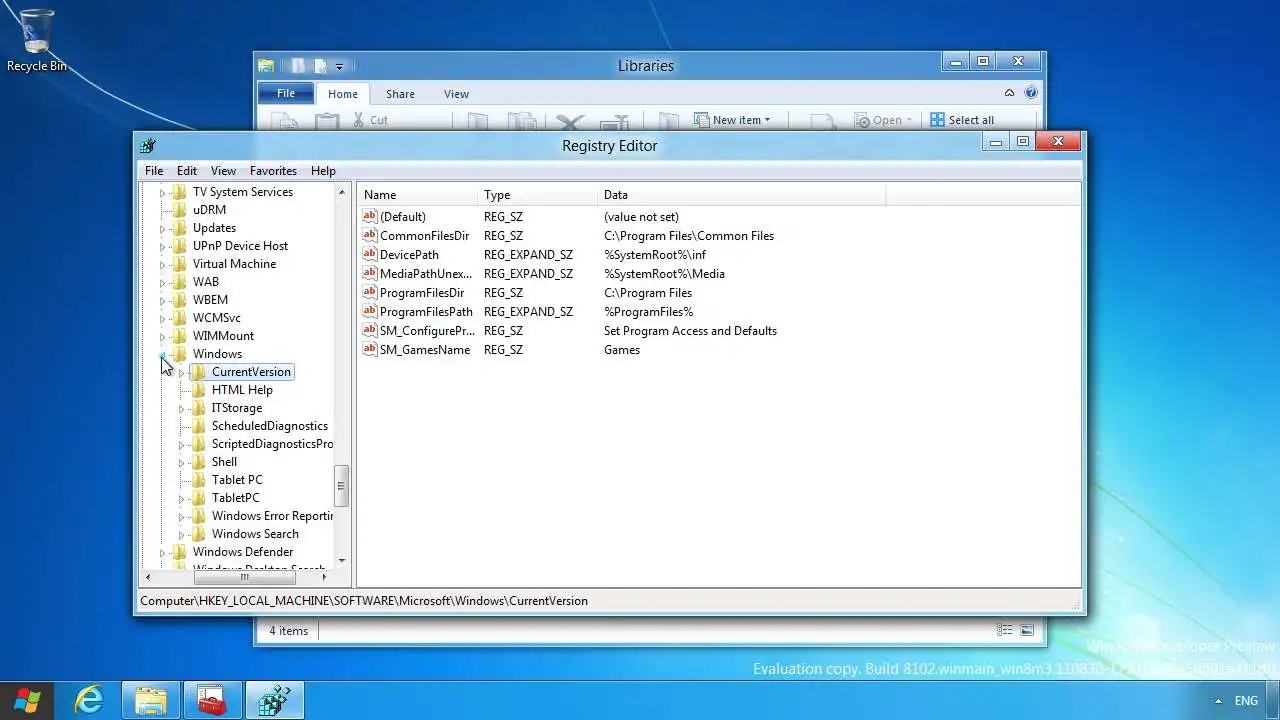Switch Libraries window to large icons view
Screen dimensions: 1280x720
pos(1027,631)
